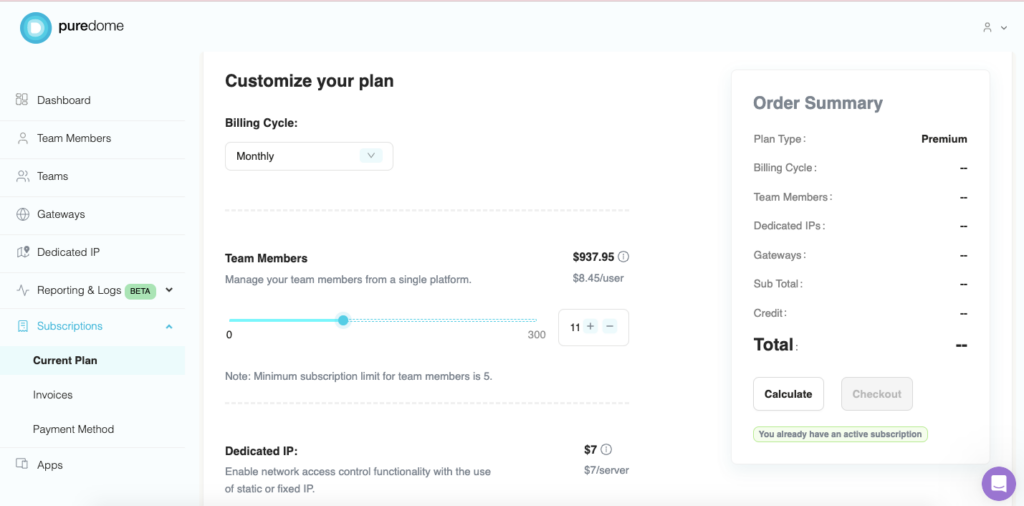Open the user account menu

994,28
